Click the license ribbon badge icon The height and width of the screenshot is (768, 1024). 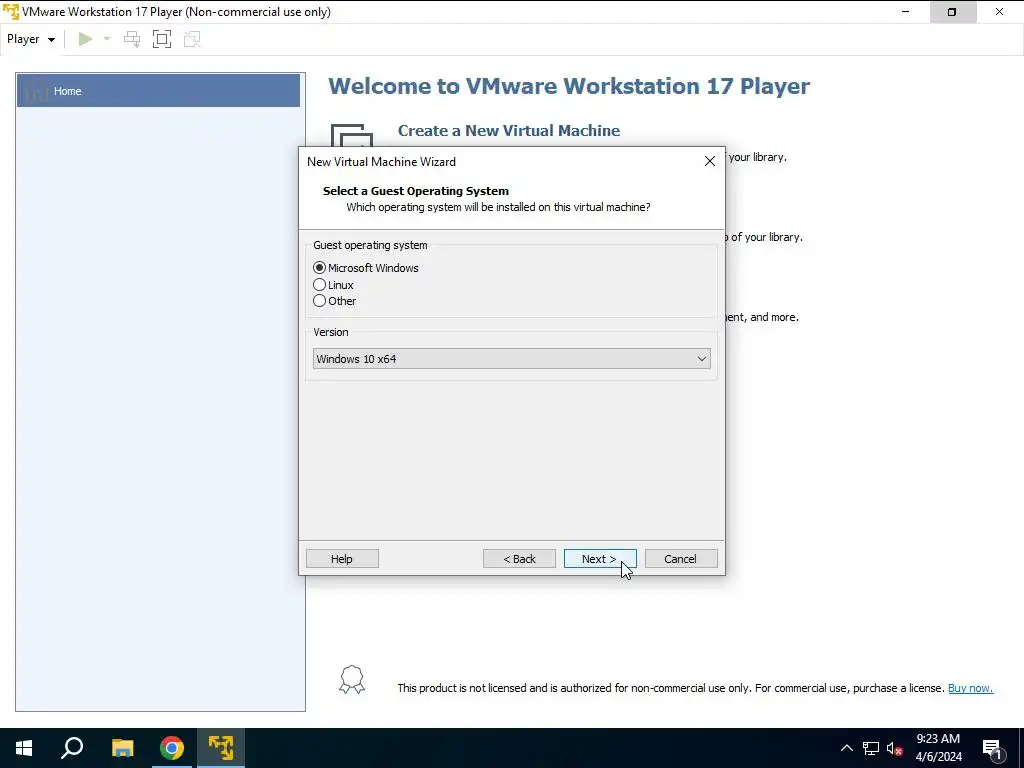[352, 680]
